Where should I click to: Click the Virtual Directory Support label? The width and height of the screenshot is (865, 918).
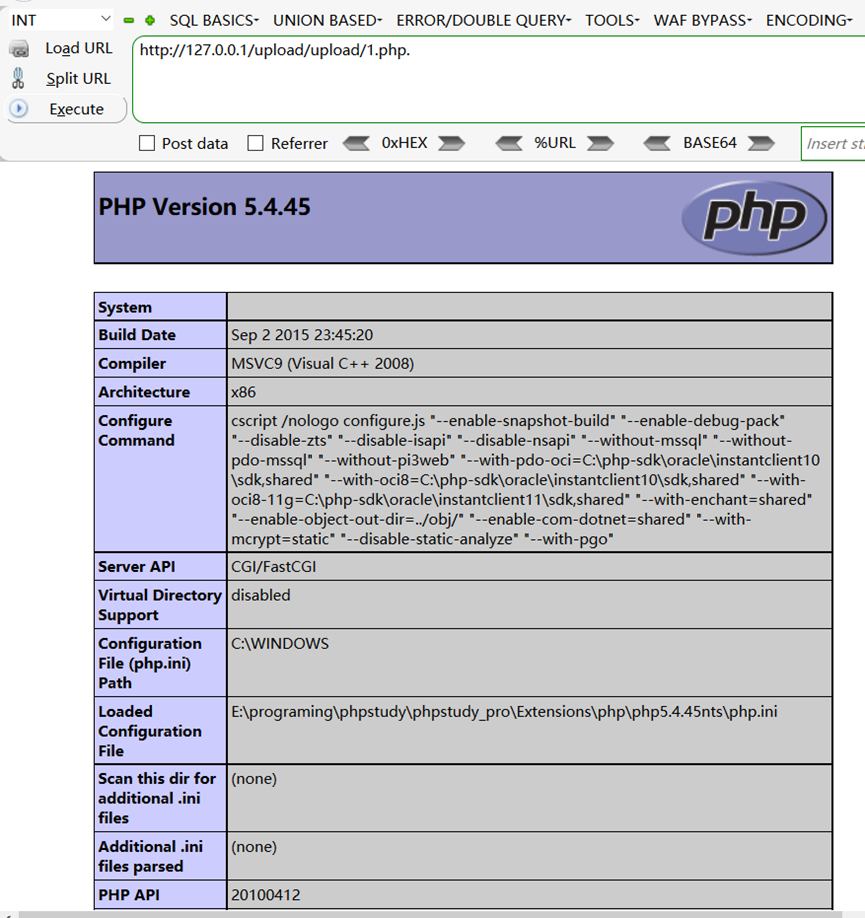(x=160, y=605)
